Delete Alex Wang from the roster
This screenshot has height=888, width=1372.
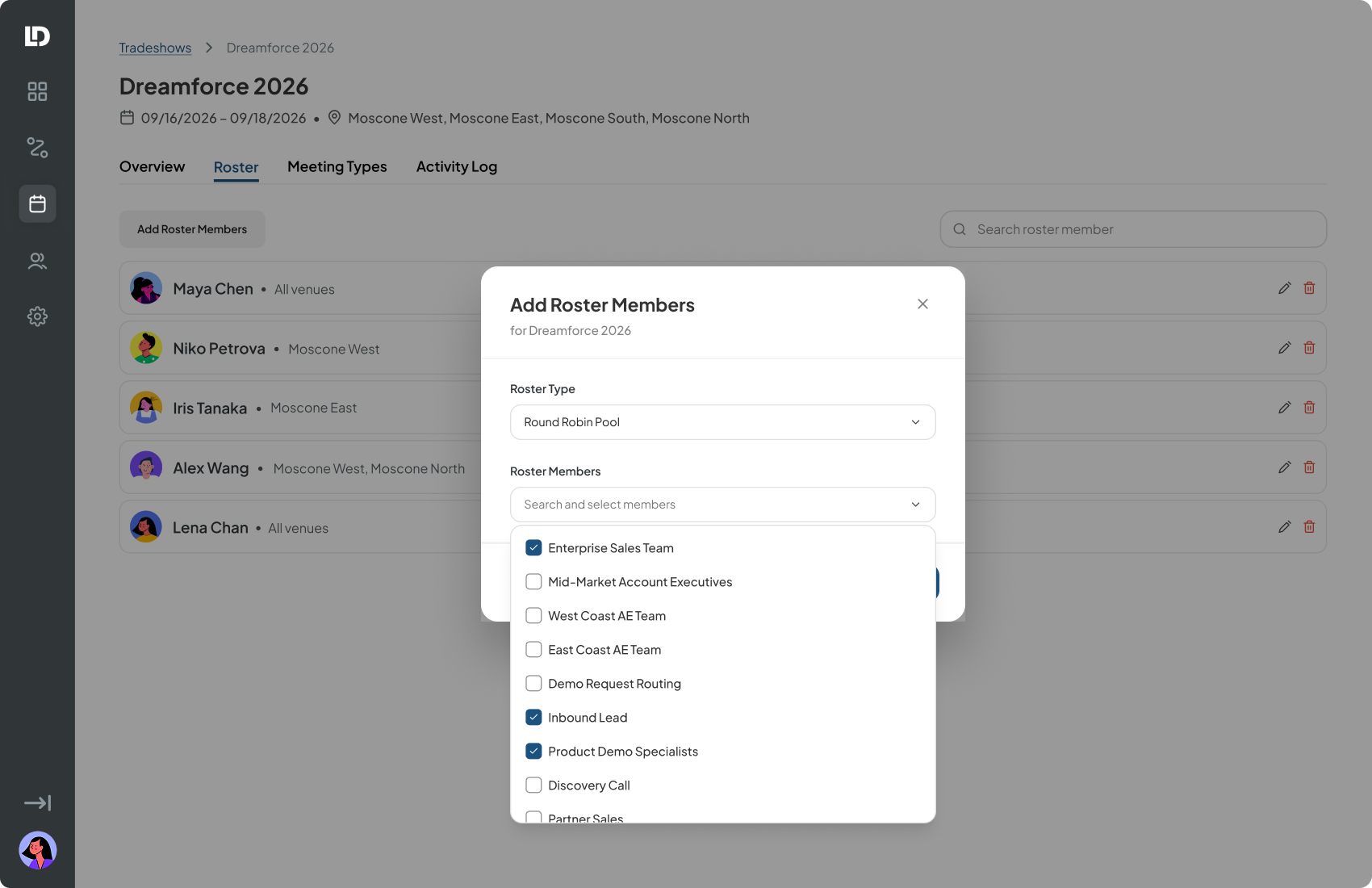pos(1309,467)
